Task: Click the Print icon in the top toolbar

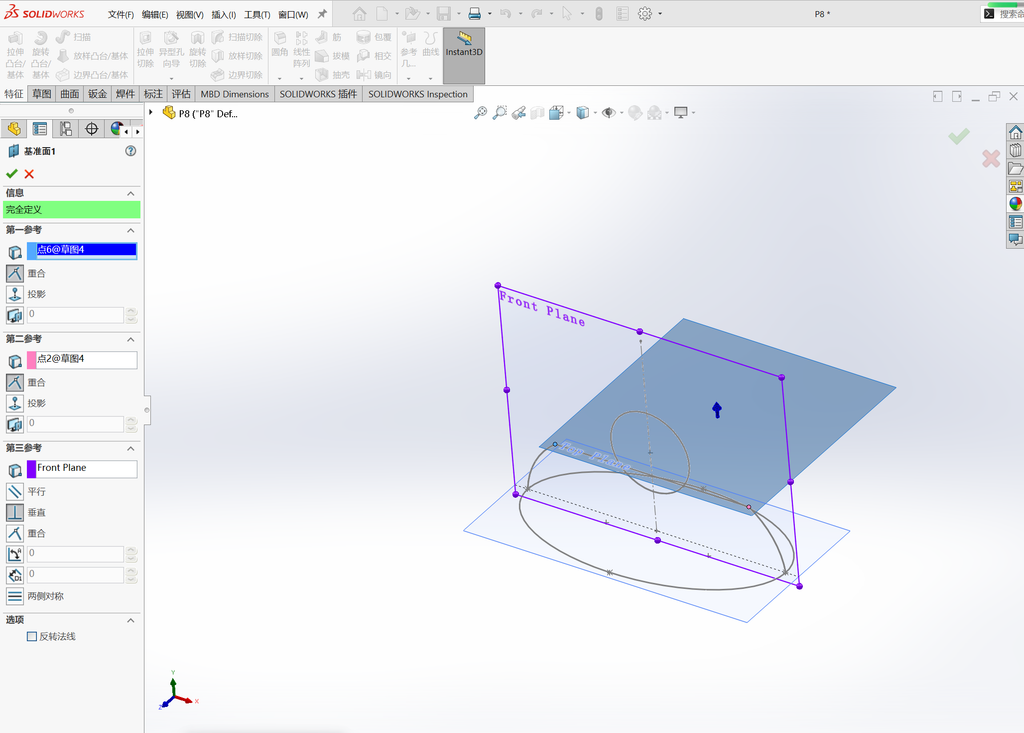Action: tap(475, 14)
